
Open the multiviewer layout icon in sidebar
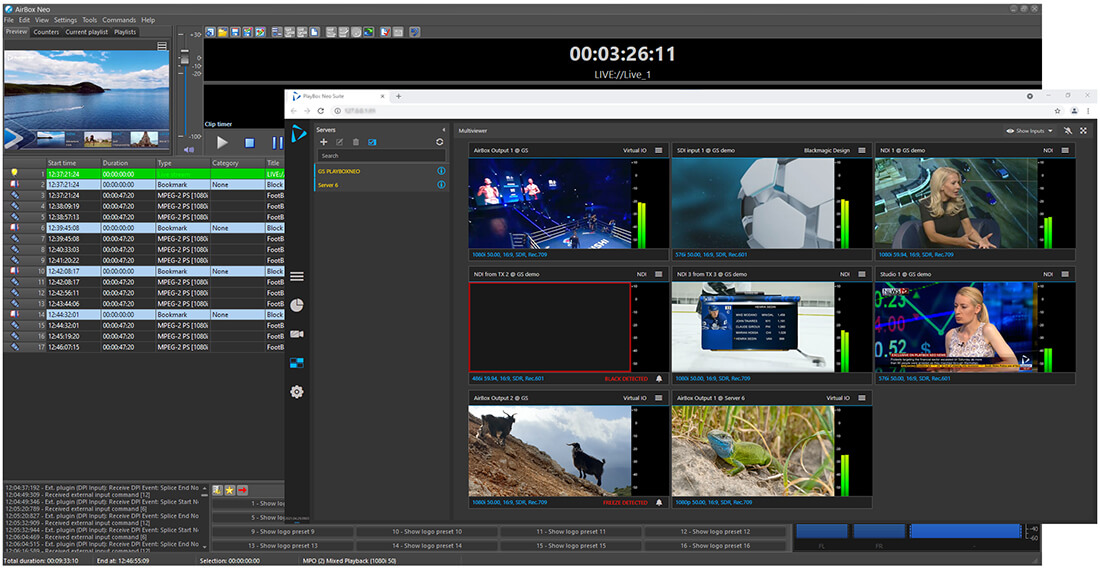click(297, 362)
